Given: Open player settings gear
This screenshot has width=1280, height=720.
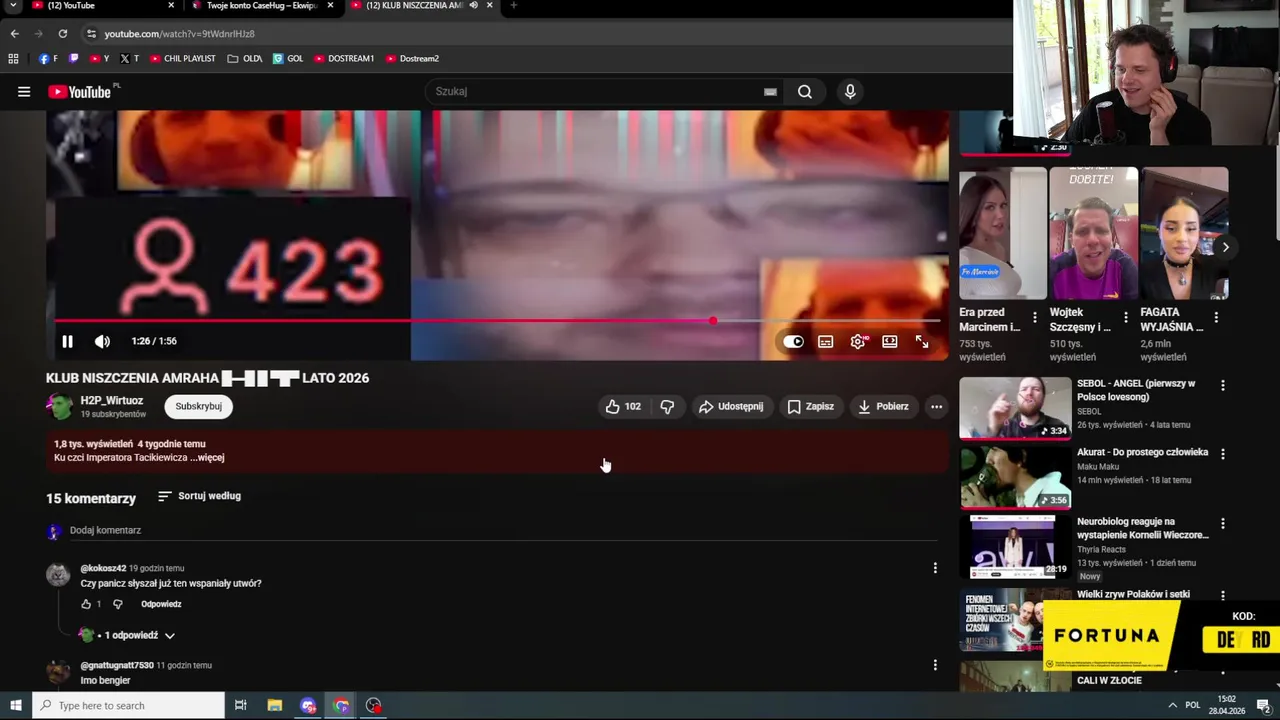Looking at the screenshot, I should point(858,342).
